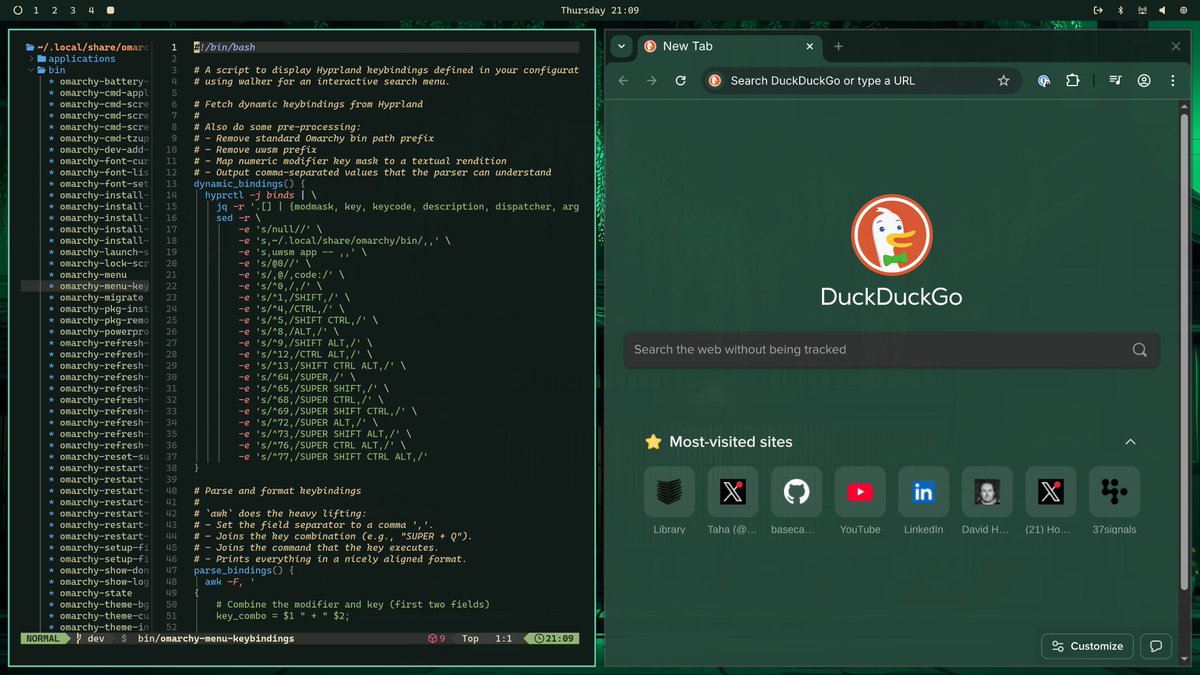
Task: Click the DuckDuckGo duck logo
Action: (891, 236)
